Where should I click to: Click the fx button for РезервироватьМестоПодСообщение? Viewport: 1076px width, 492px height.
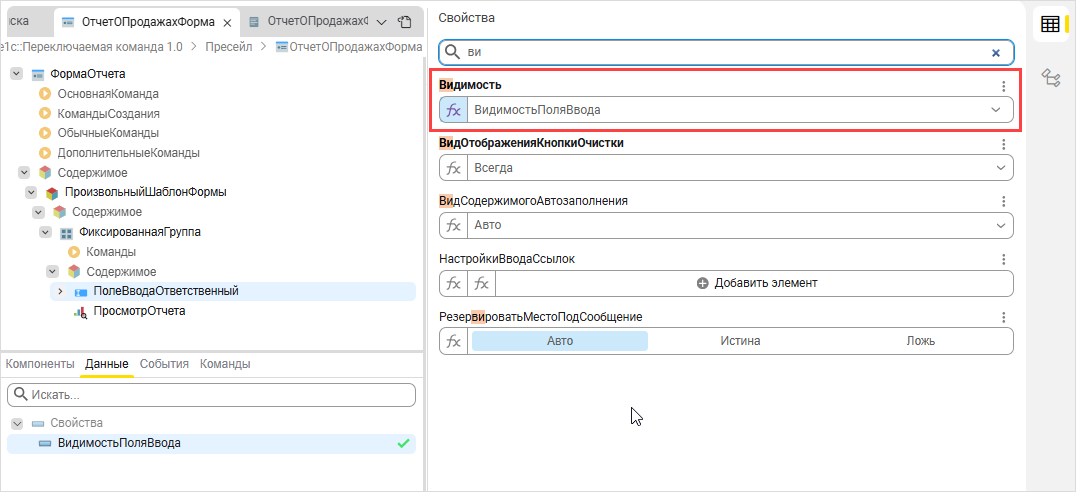(454, 341)
